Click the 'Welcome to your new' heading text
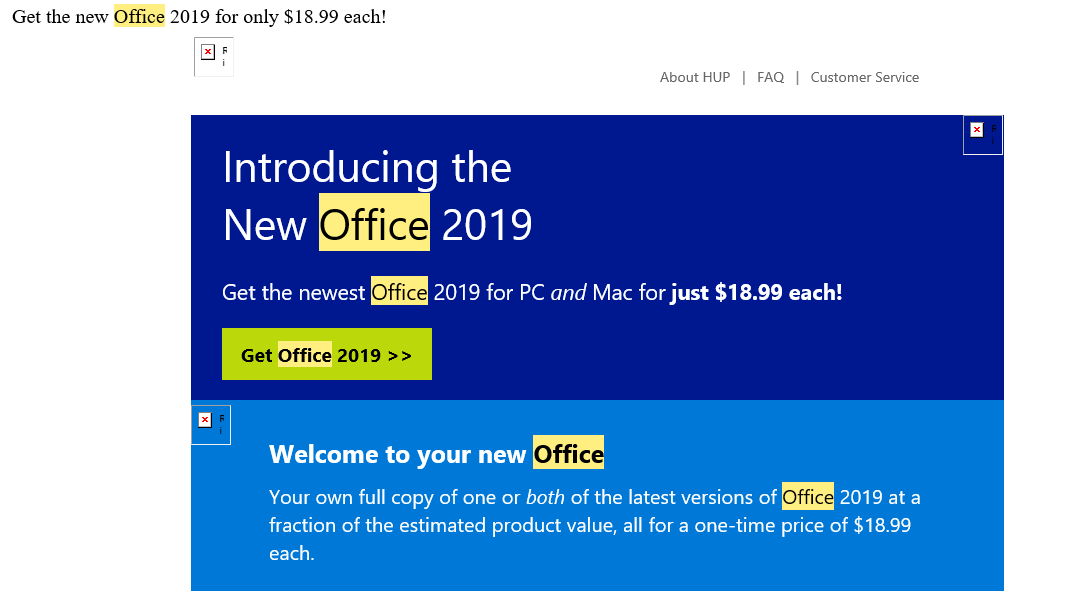Image resolution: width=1082 pixels, height=597 pixels. point(397,454)
